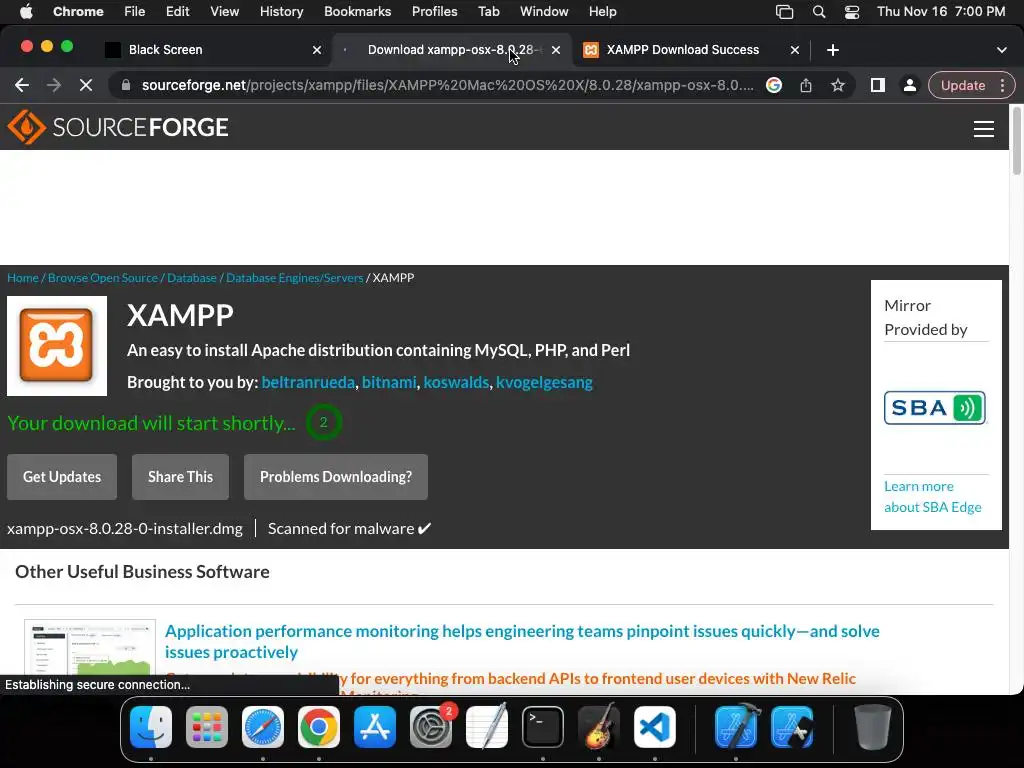Click the SBA mirror logo
Viewport: 1024px width, 768px height.
click(935, 408)
